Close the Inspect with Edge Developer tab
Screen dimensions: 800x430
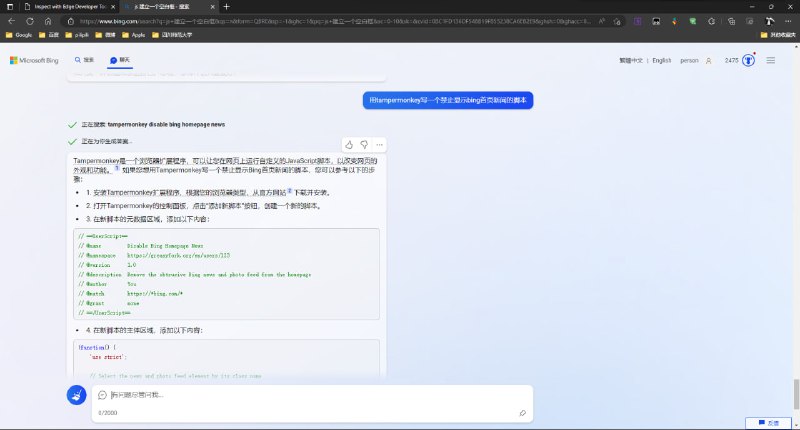coord(113,7)
